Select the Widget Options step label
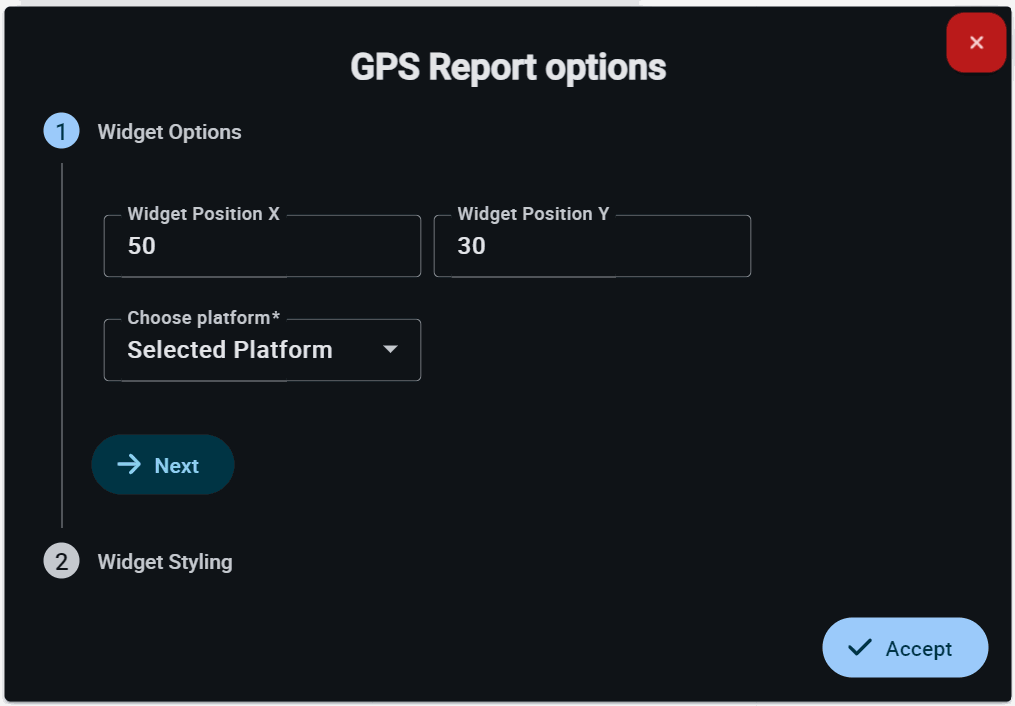 pos(169,132)
